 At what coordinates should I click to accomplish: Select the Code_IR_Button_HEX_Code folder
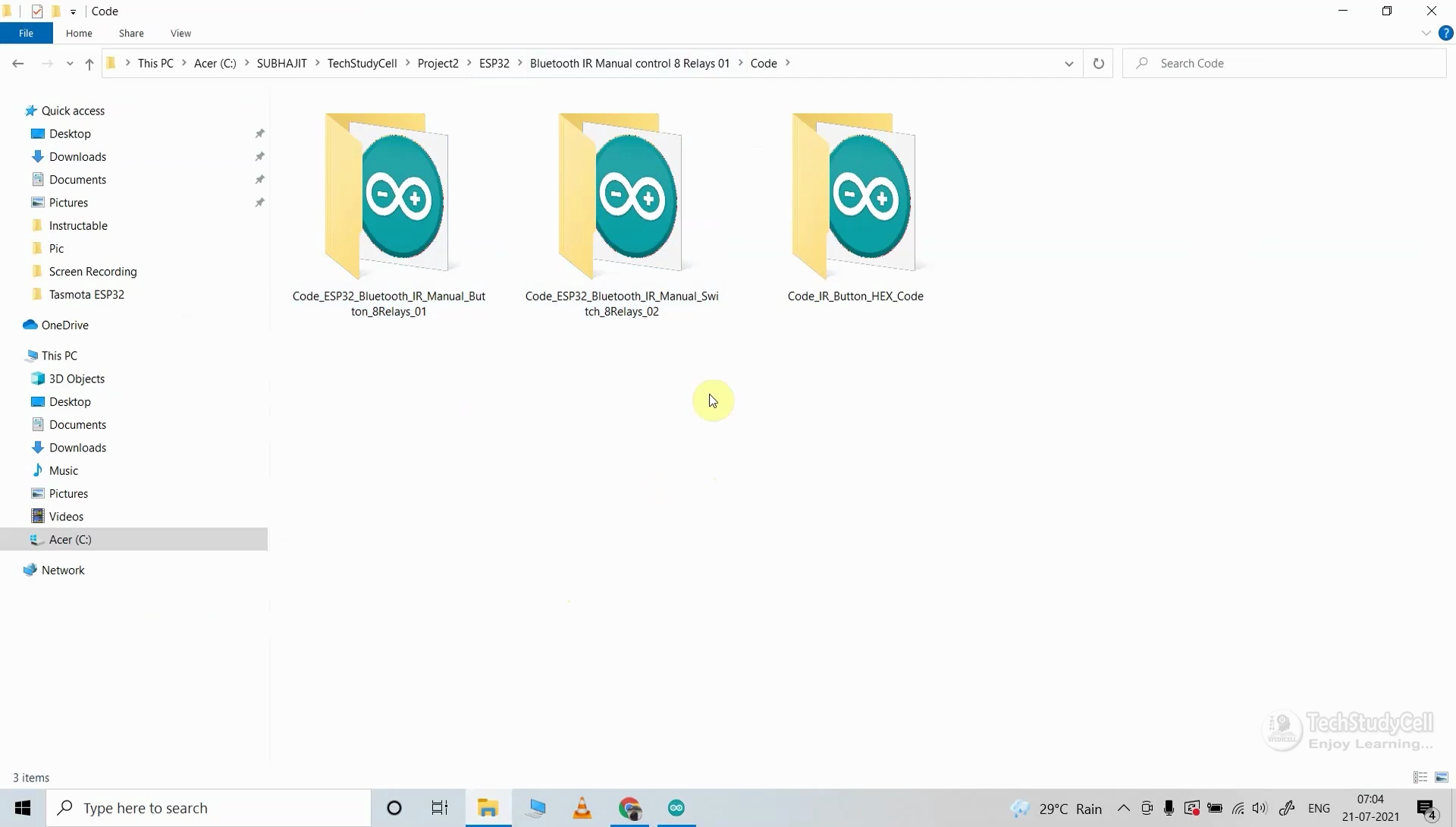tap(855, 209)
